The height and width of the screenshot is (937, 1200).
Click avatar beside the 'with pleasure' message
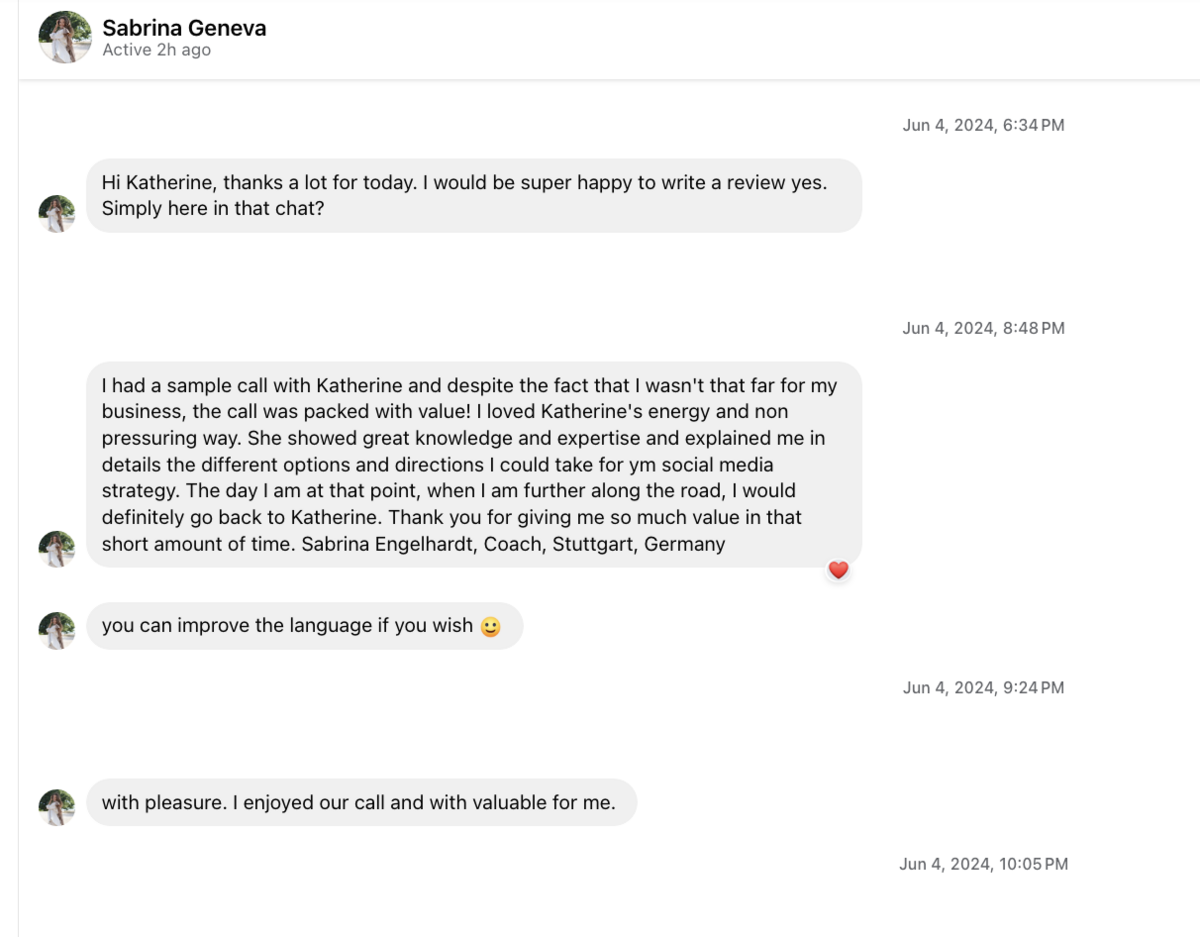tap(57, 808)
